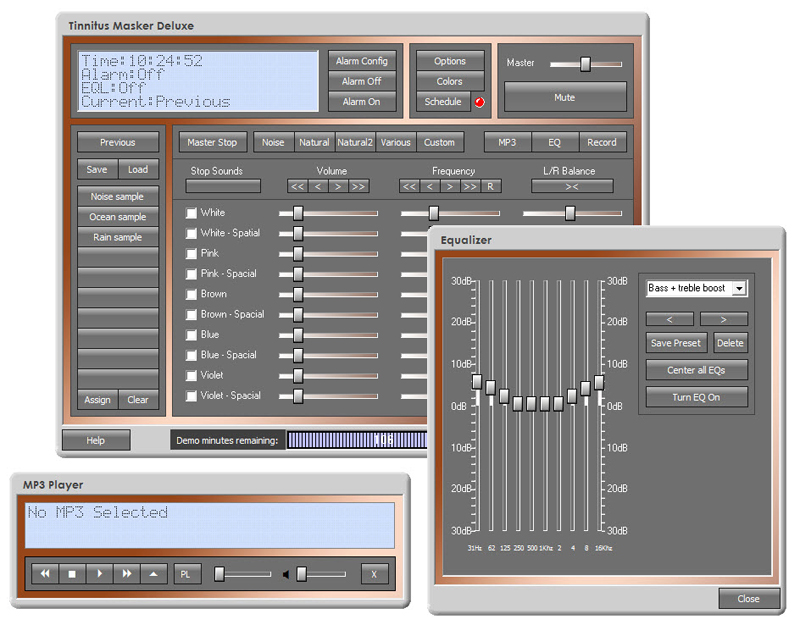The width and height of the screenshot is (800, 625).
Task: Open the MP3 playlist (PL) button
Action: click(186, 574)
